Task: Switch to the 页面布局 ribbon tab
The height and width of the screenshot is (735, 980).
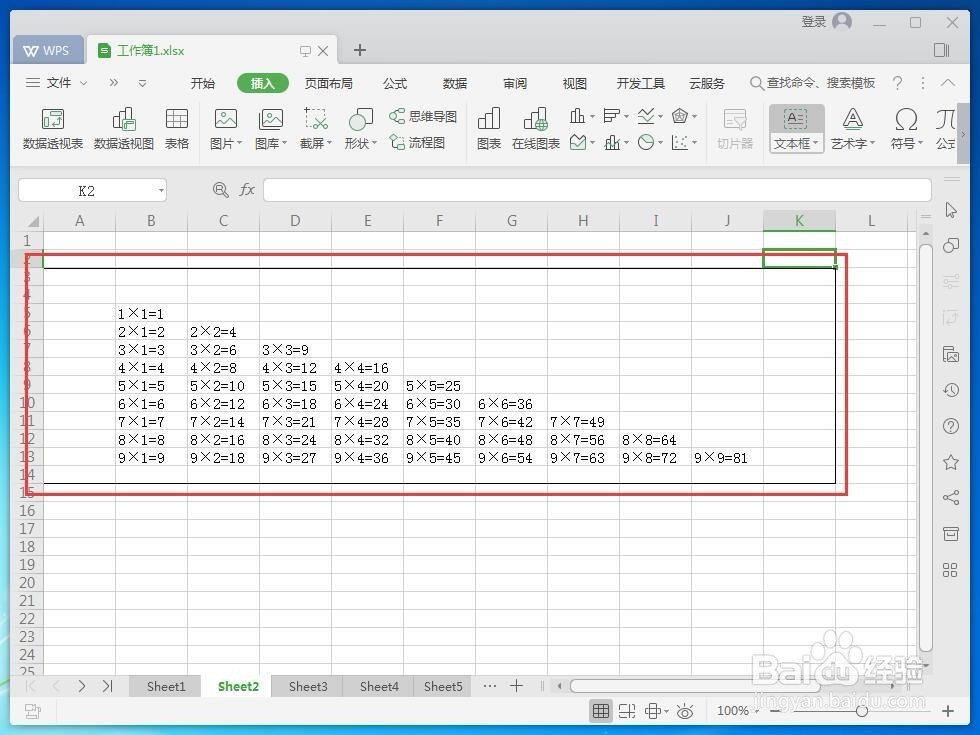Action: tap(328, 83)
